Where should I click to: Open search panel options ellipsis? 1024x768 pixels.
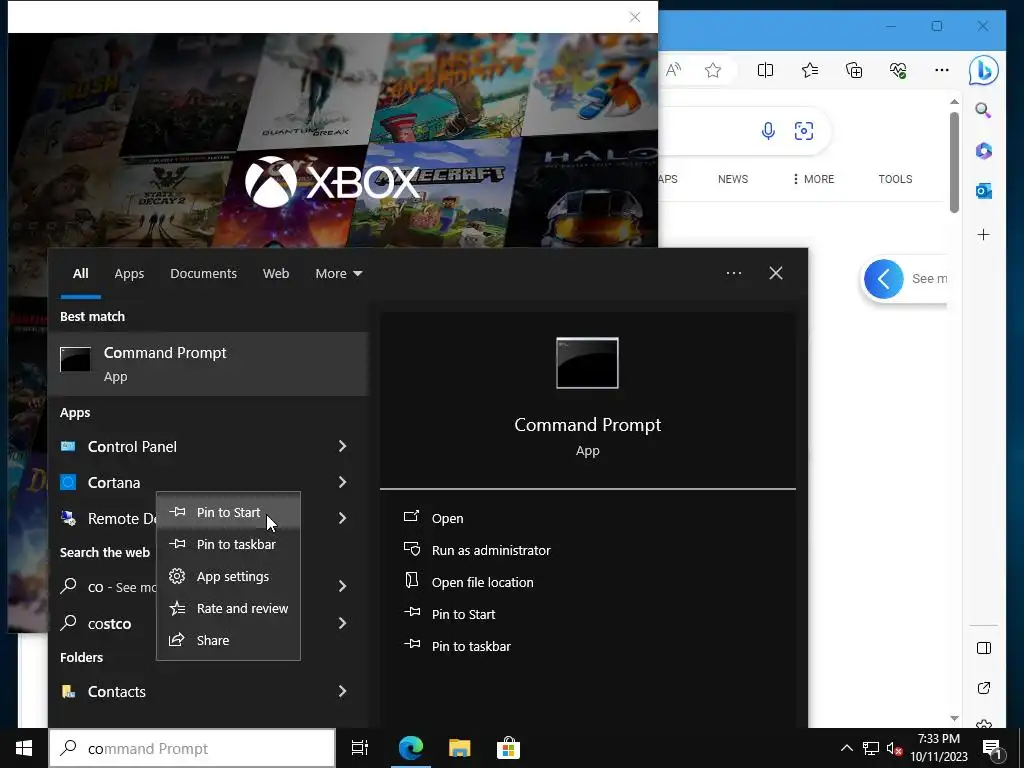point(733,273)
